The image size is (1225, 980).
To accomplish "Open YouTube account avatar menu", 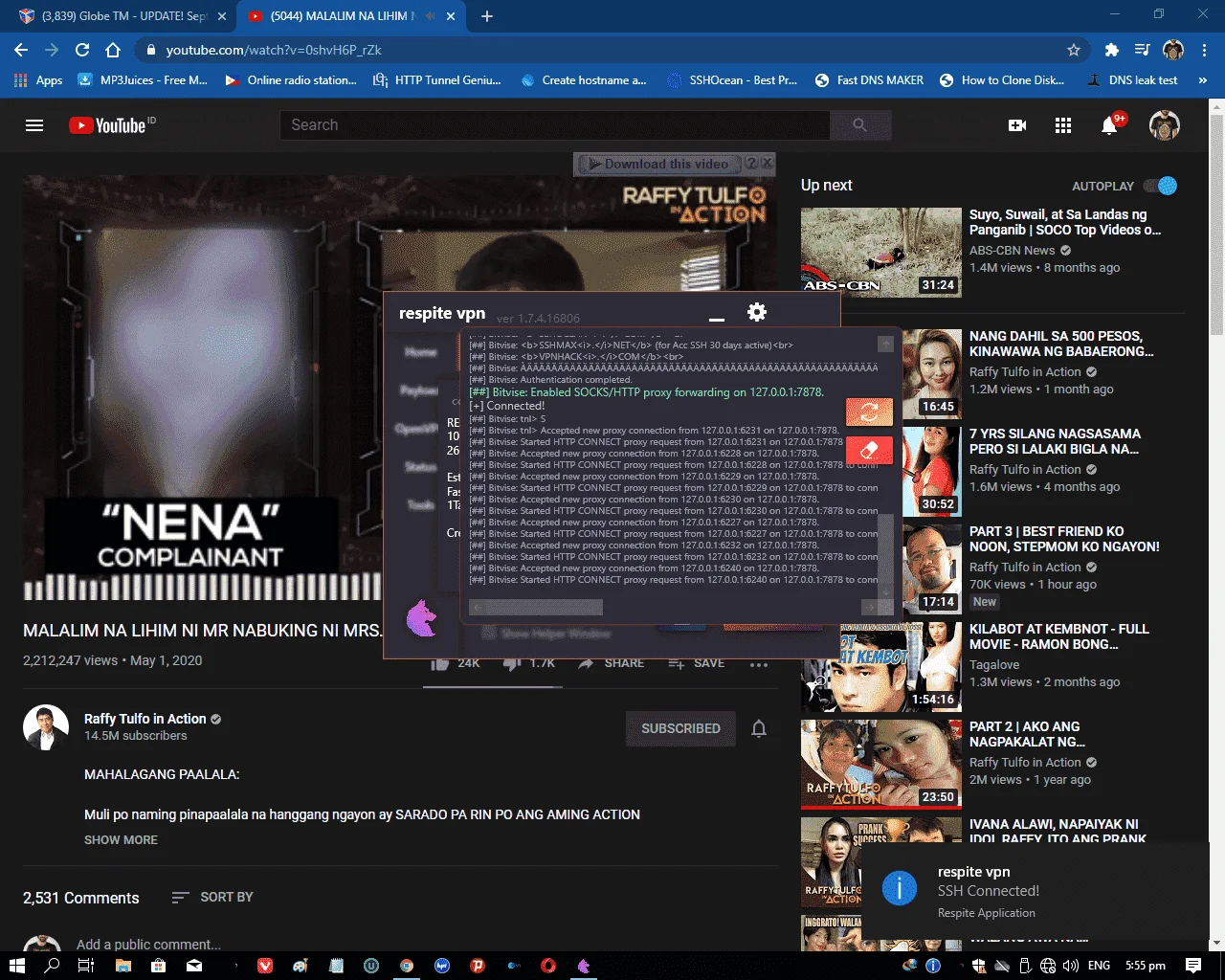I will [1165, 125].
